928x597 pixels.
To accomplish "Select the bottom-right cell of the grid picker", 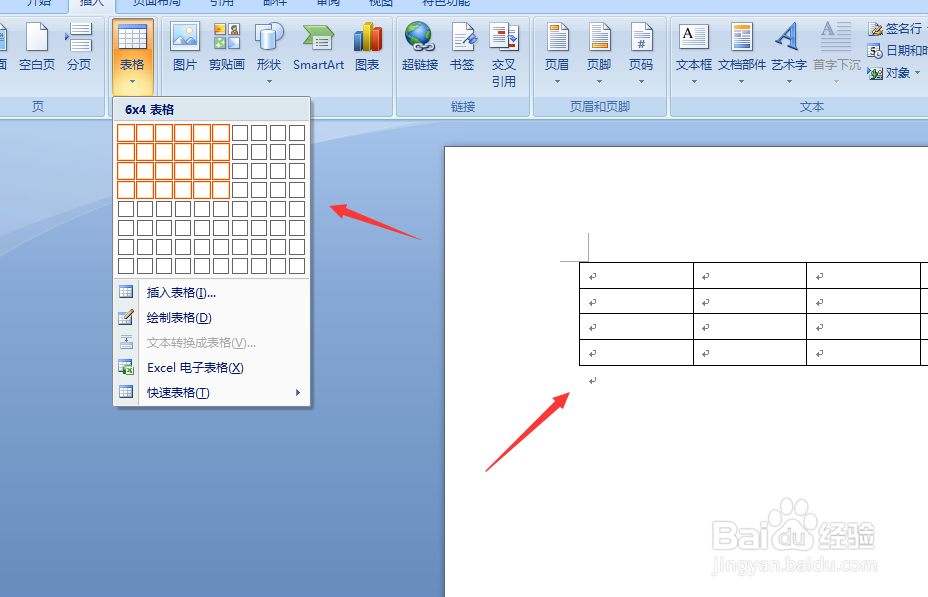I will [x=297, y=265].
